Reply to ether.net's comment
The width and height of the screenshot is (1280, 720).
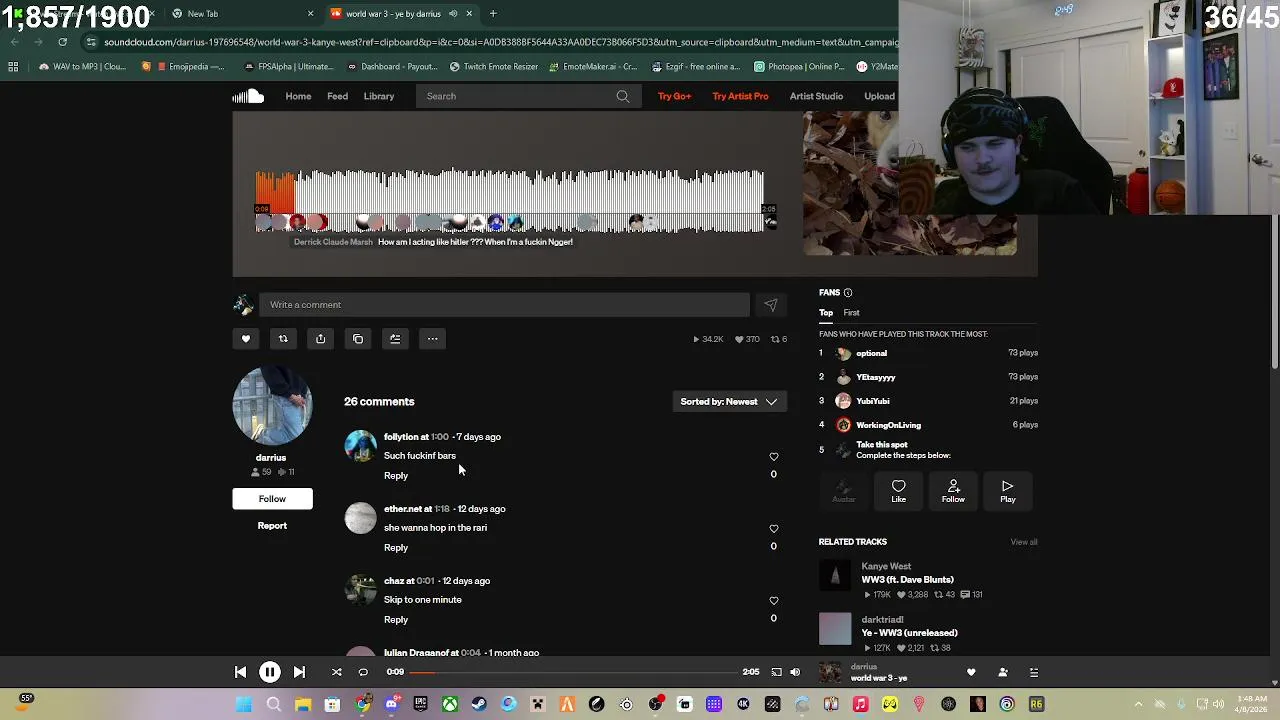tap(396, 548)
